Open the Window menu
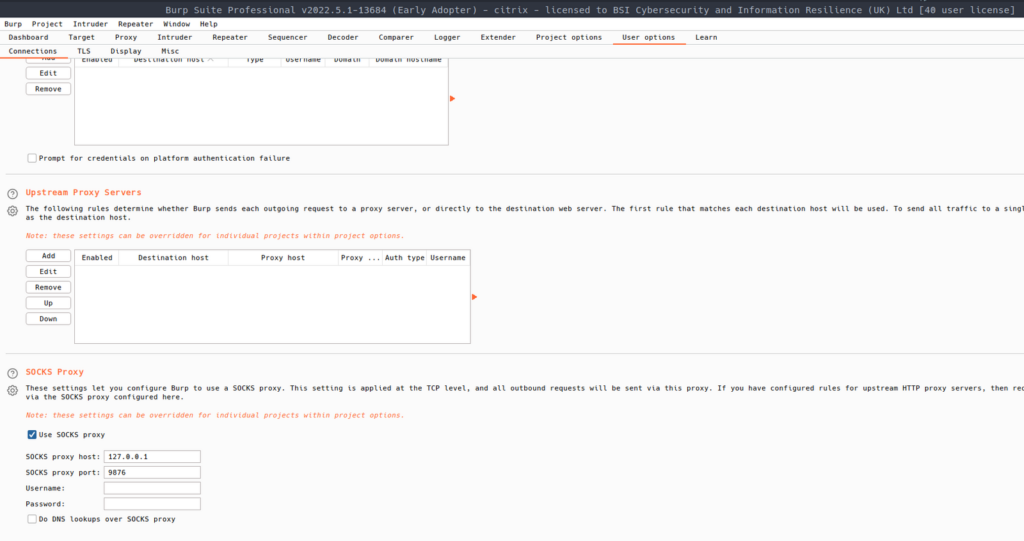Screen dimensions: 1024x541 pos(176,24)
